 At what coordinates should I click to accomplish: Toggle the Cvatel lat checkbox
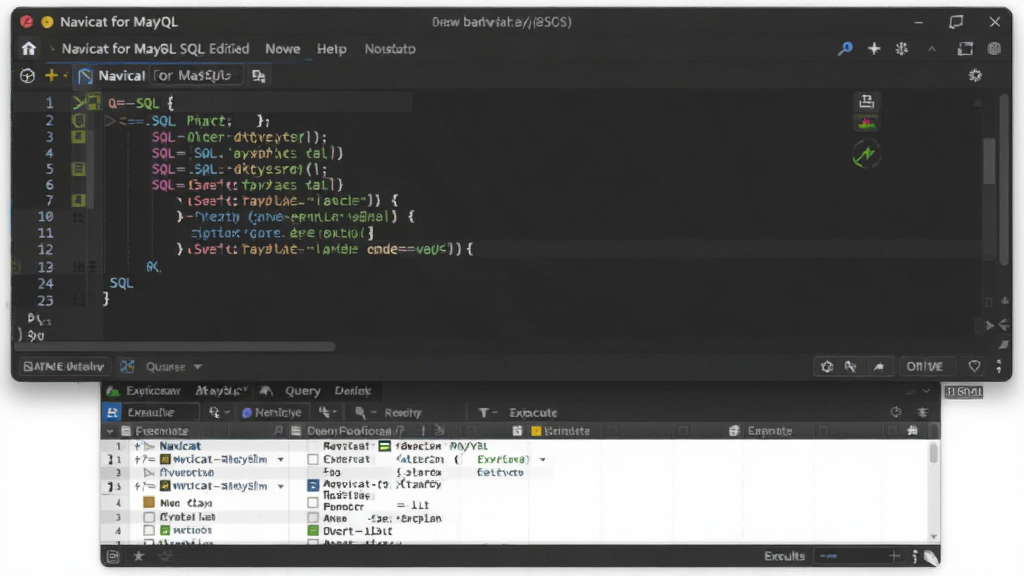point(149,517)
